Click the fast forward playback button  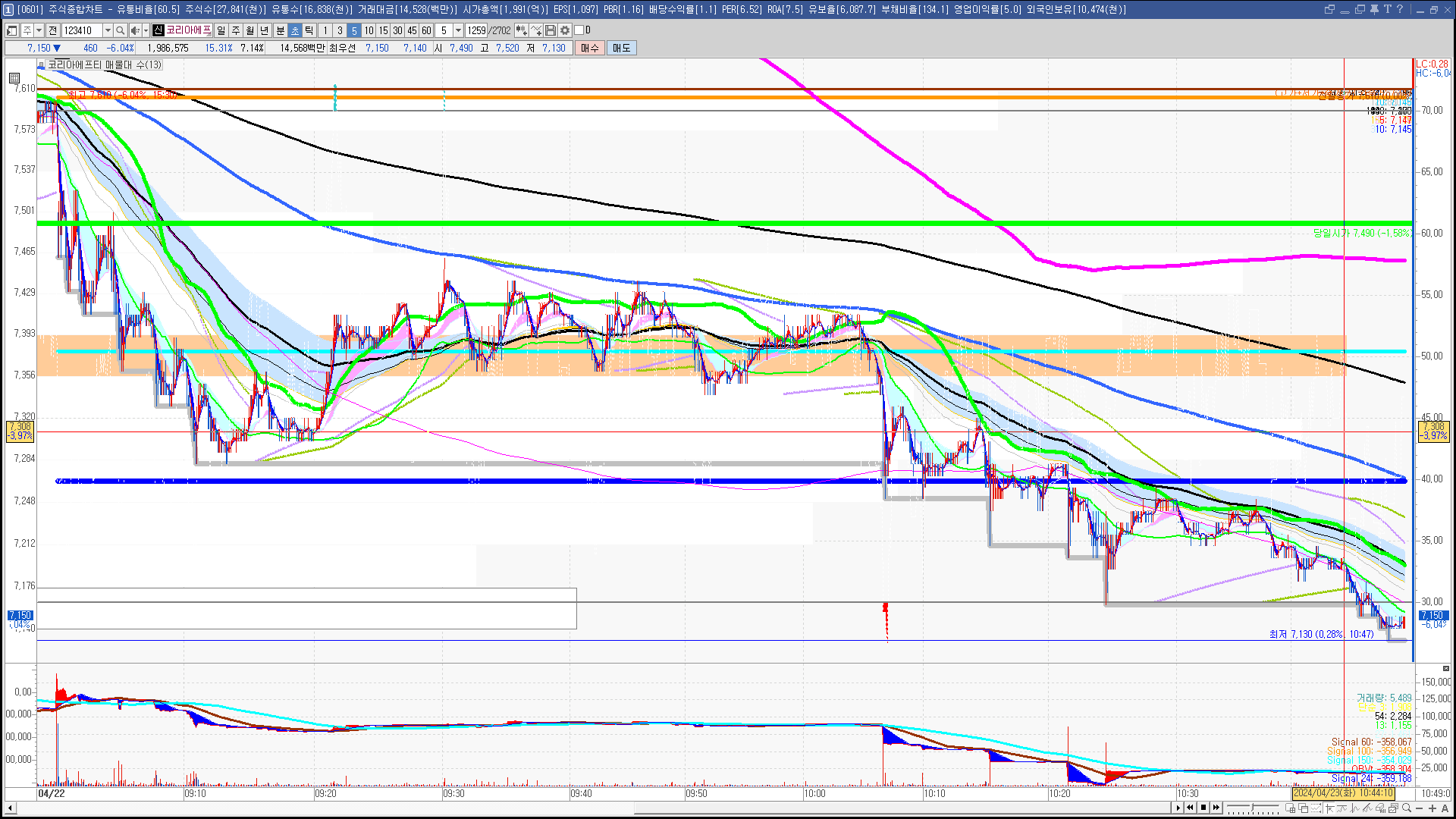pos(1216,808)
